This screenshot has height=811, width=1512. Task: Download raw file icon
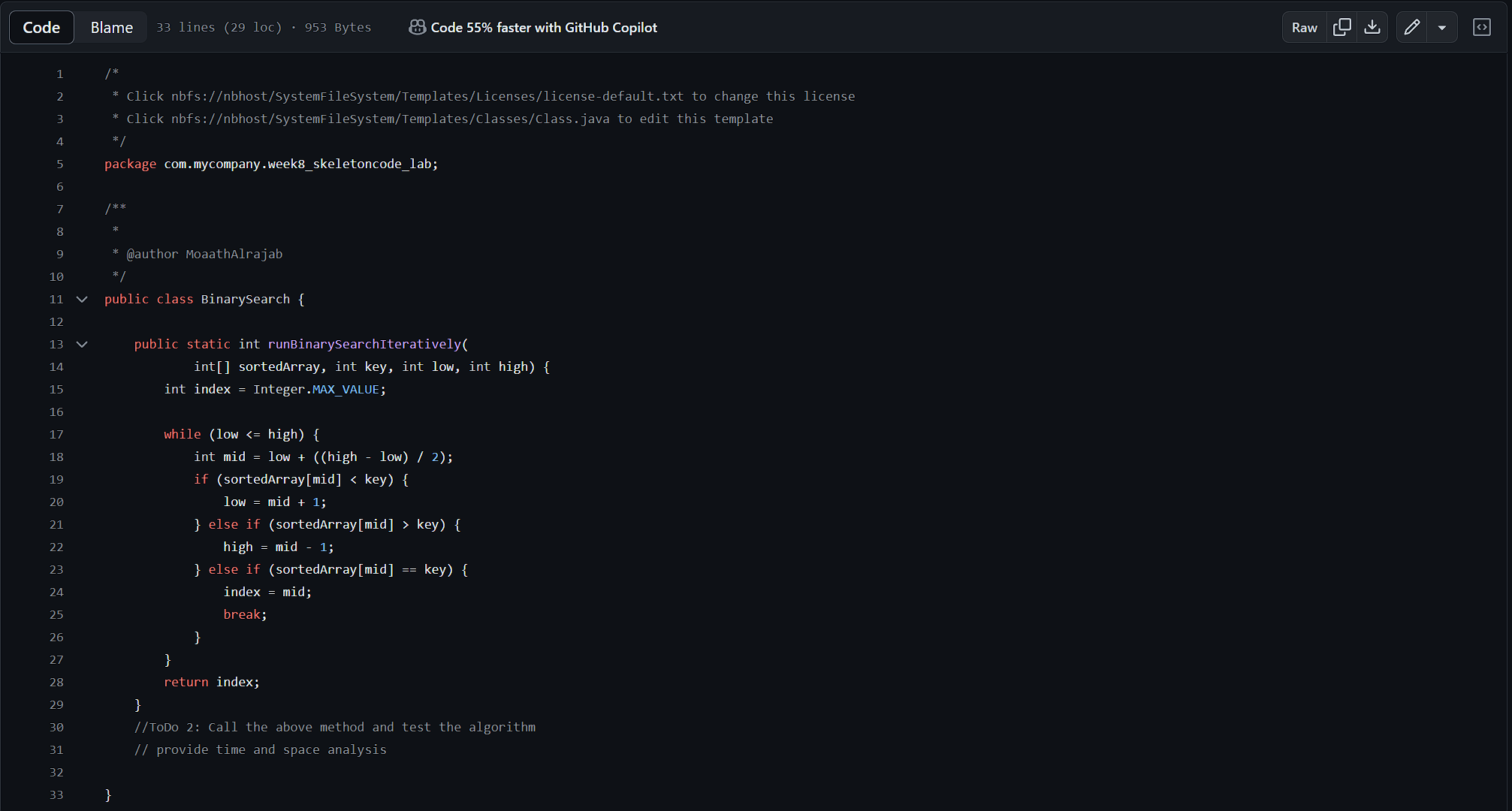click(x=1372, y=28)
